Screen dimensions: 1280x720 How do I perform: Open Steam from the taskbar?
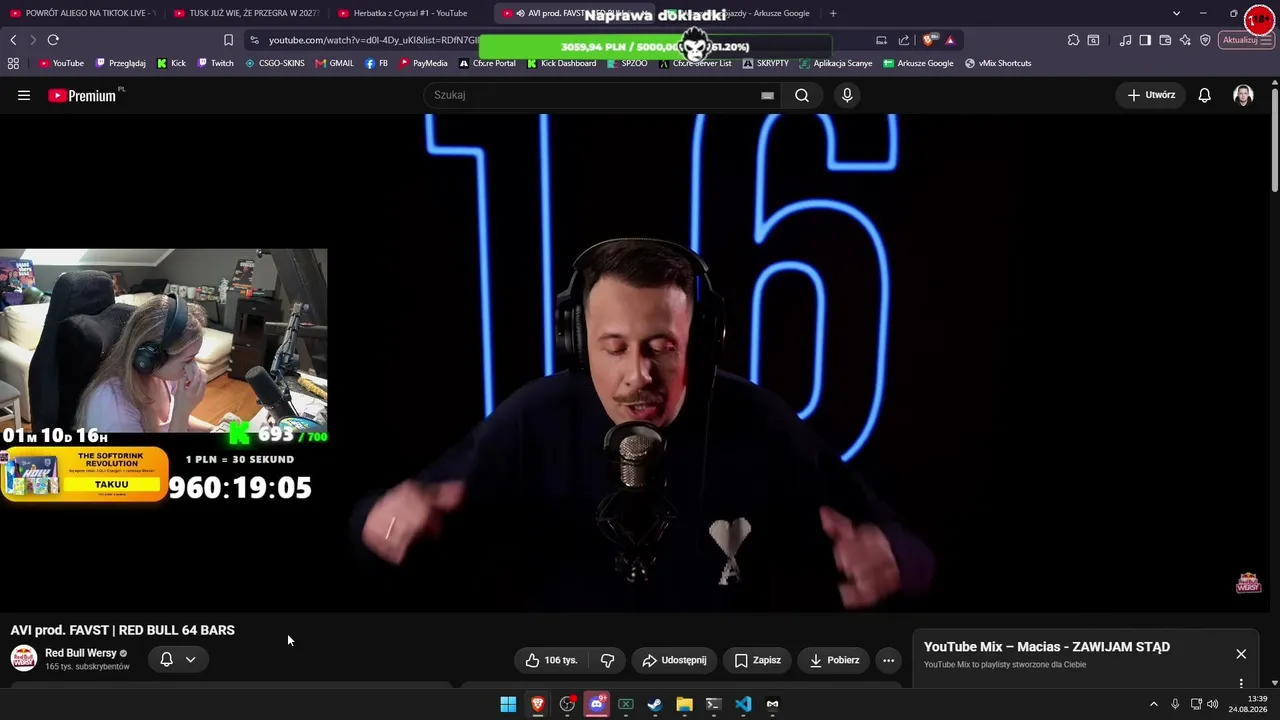click(x=655, y=704)
